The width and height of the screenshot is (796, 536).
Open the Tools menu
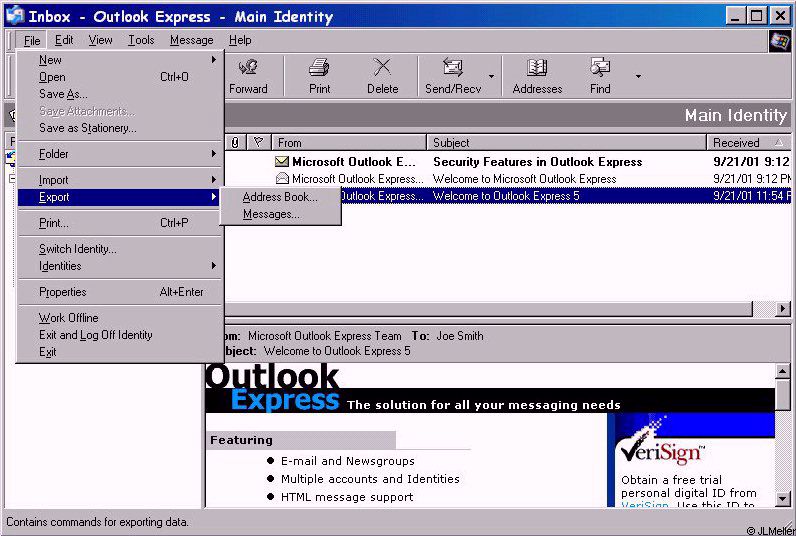(x=141, y=40)
